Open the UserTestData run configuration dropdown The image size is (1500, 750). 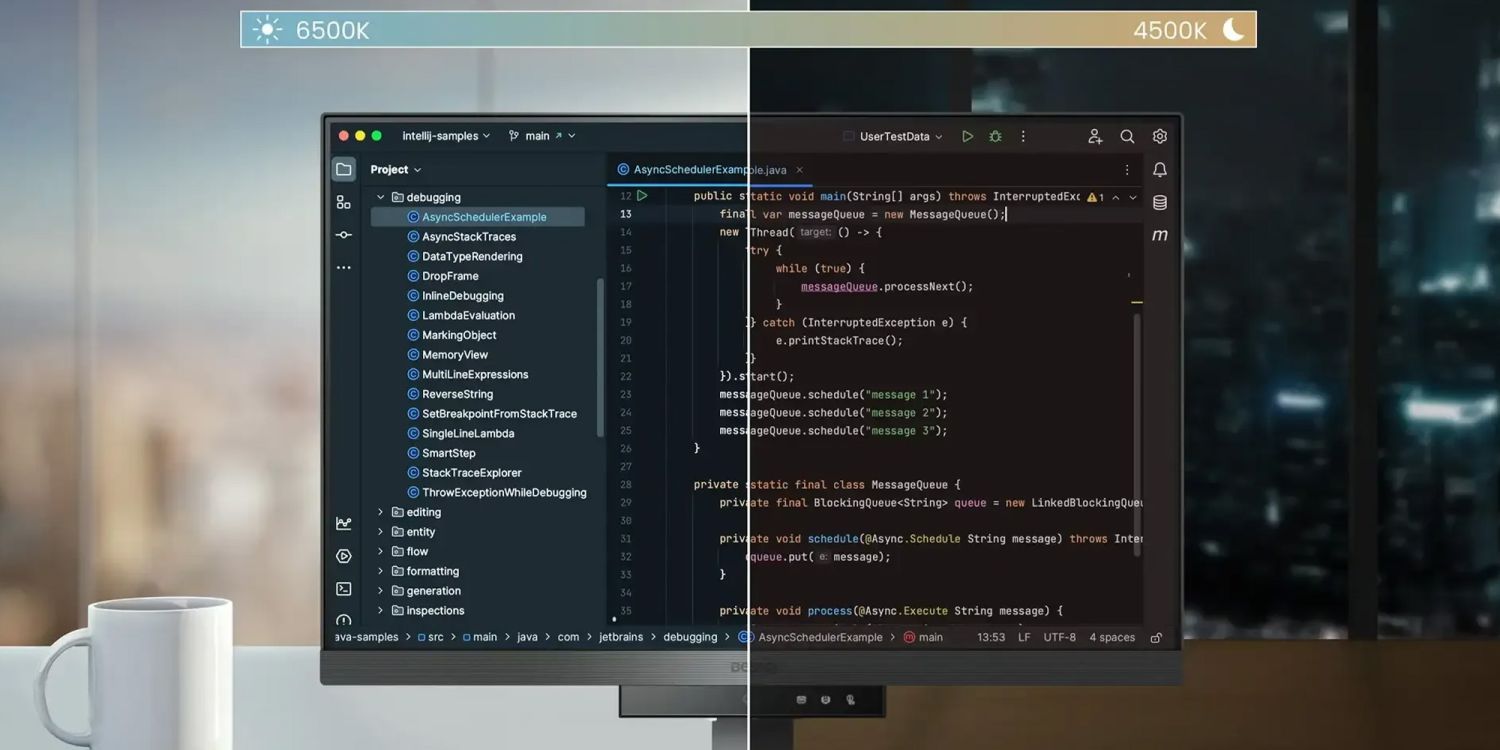(893, 136)
